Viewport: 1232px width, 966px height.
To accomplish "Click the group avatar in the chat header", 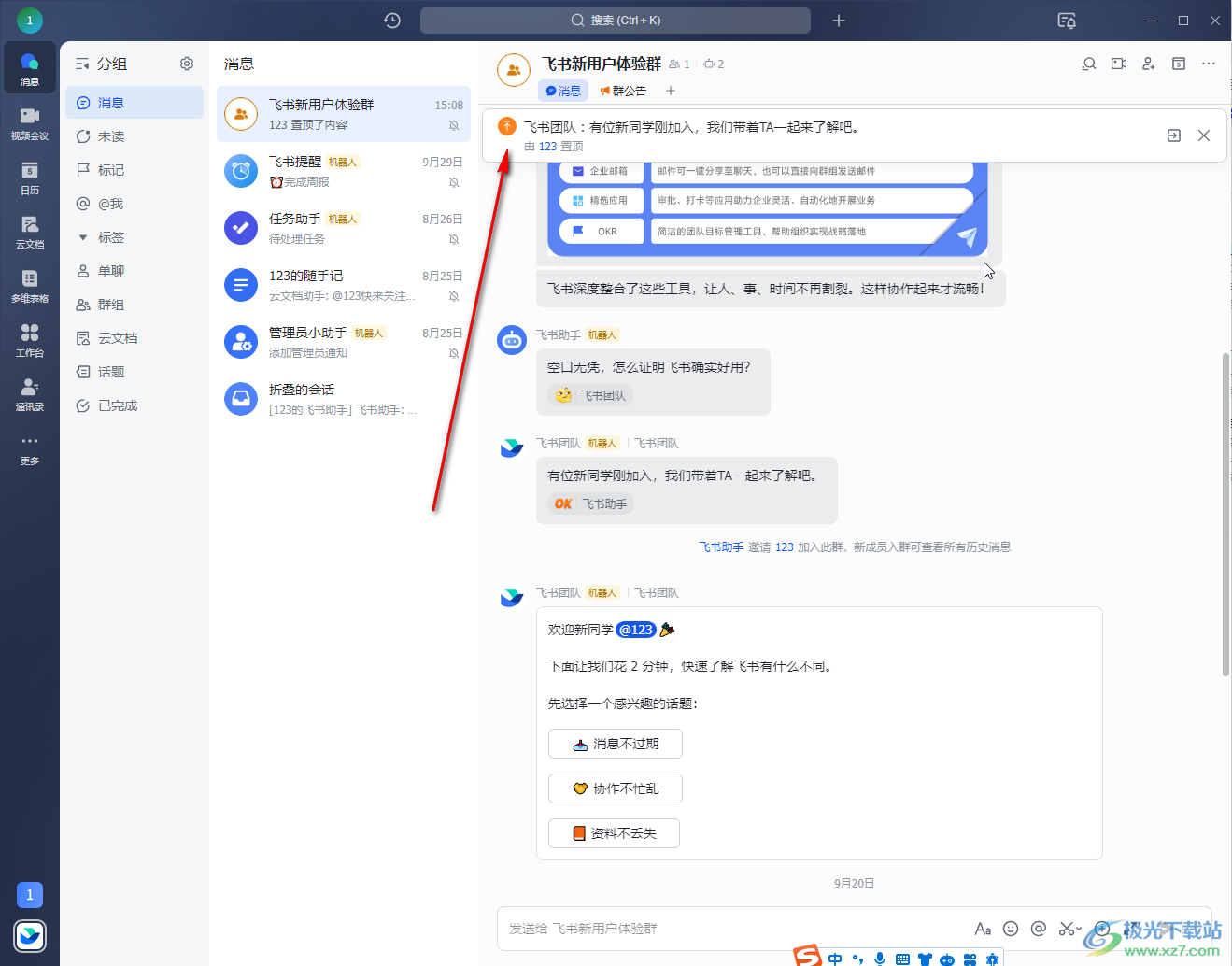I will pyautogui.click(x=514, y=70).
